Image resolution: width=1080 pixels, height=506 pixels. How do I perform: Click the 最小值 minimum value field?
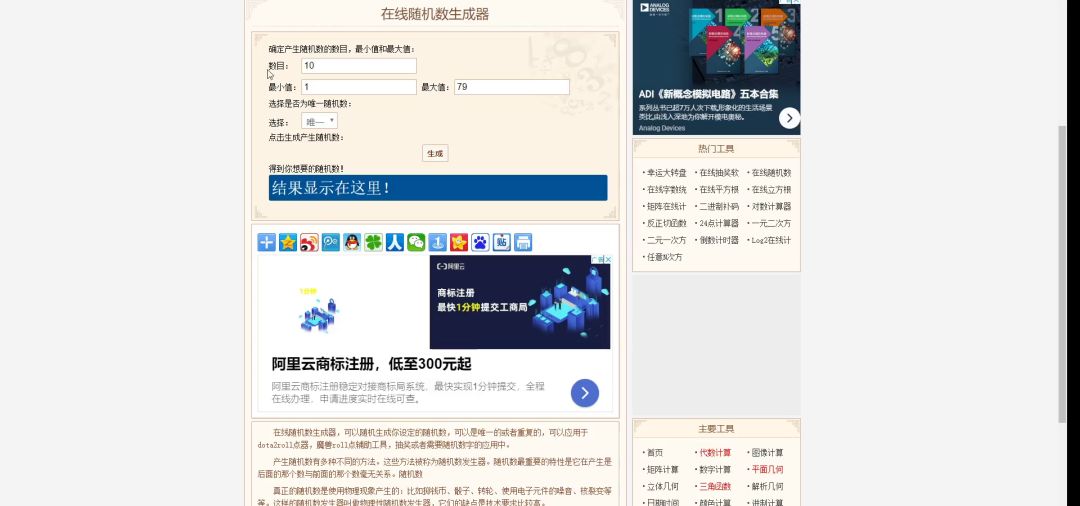click(358, 87)
